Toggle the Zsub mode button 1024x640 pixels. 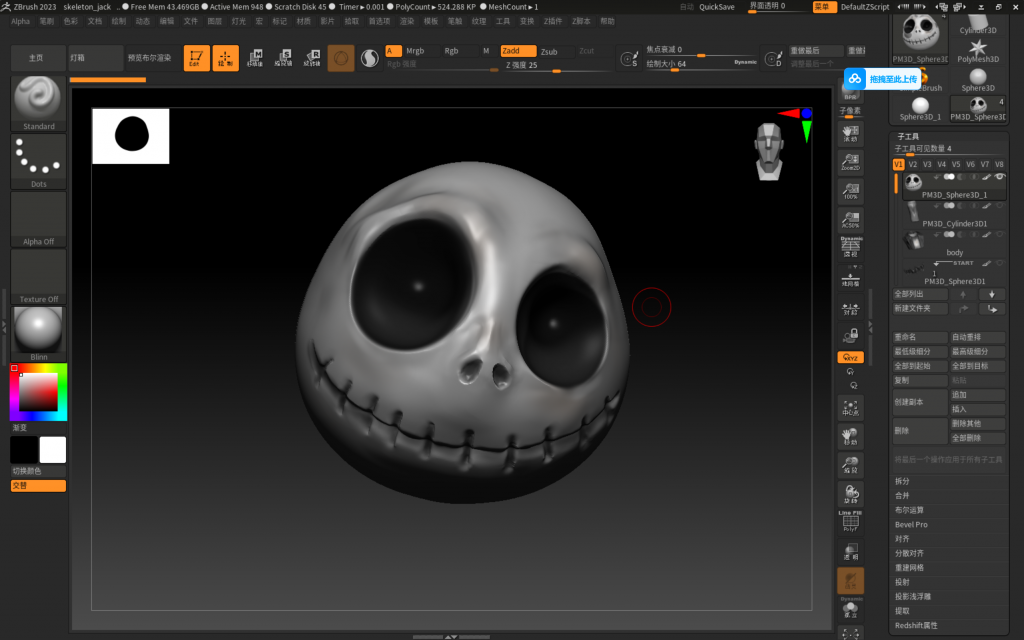click(554, 51)
